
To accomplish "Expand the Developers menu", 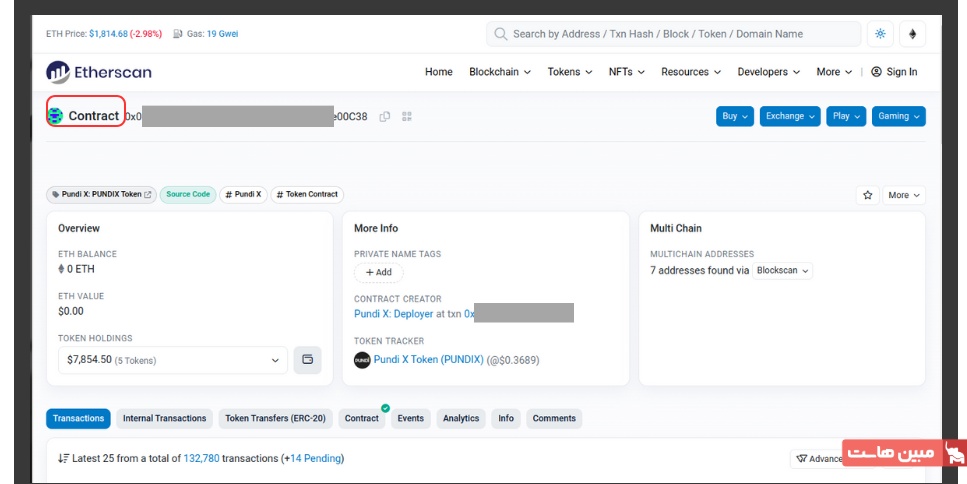I will point(768,72).
